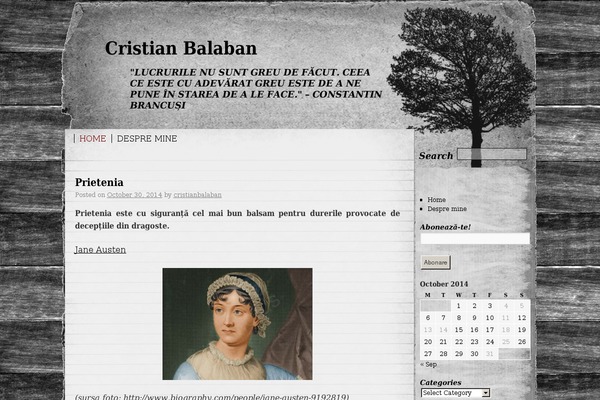Screen dimensions: 600x400
Task: Select calendar date 17
Action: coord(490,330)
